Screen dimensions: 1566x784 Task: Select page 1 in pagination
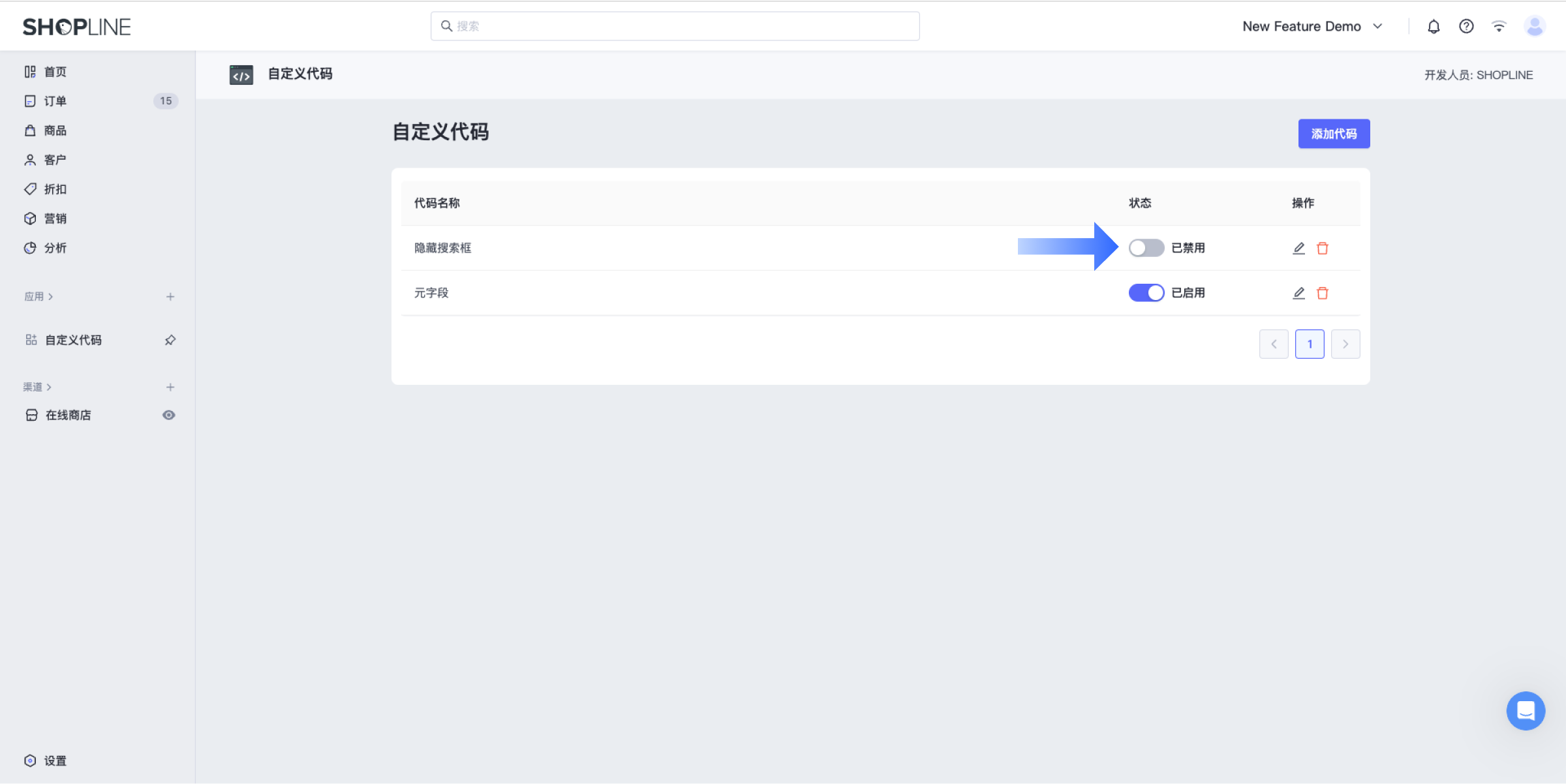click(x=1310, y=344)
